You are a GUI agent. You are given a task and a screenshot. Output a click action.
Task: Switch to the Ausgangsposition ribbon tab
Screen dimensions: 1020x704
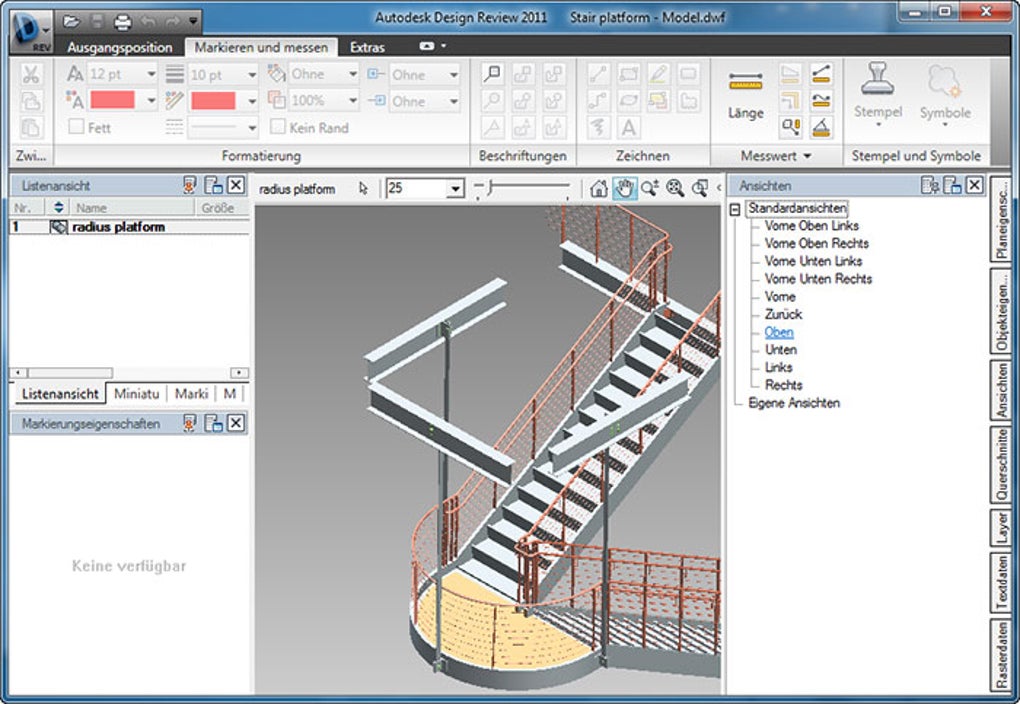click(119, 47)
